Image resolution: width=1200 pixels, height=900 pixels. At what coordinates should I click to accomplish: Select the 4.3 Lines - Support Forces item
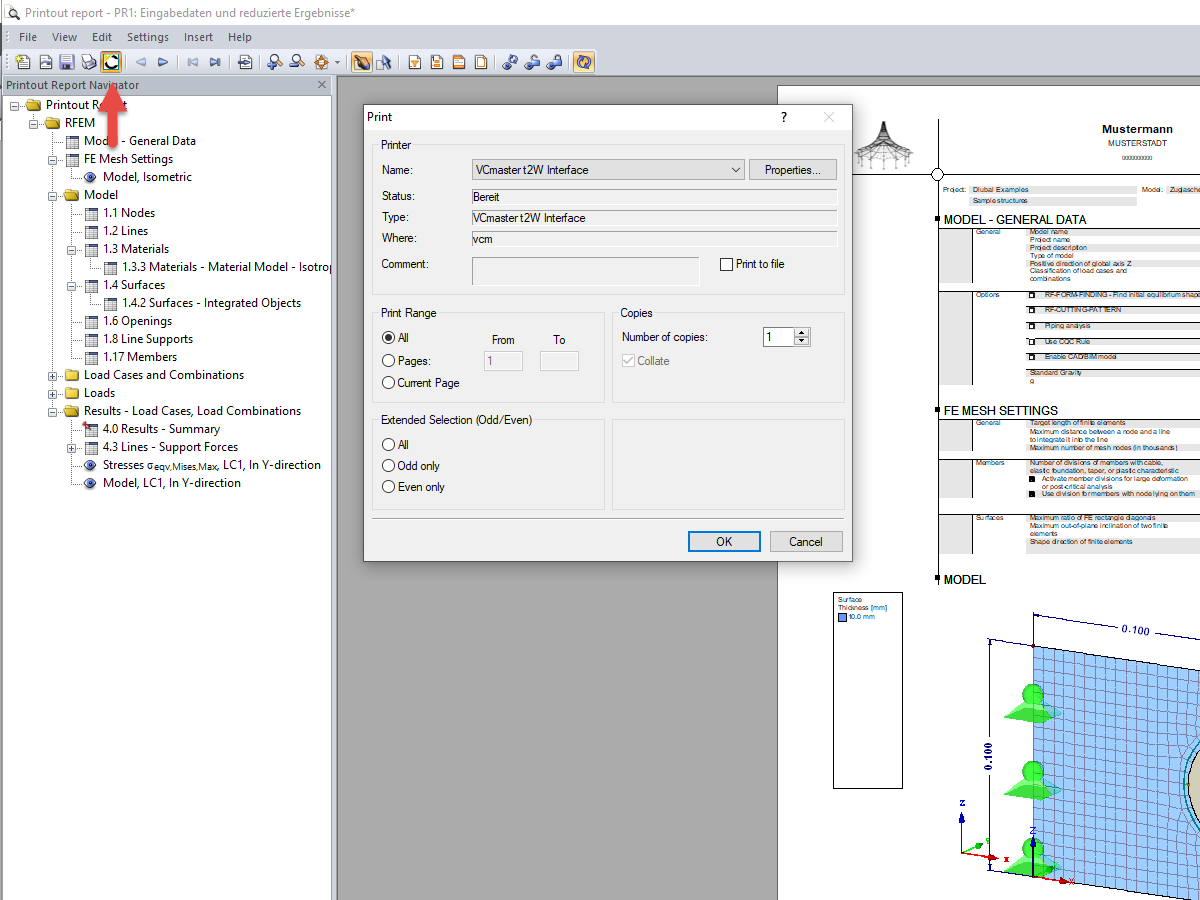[170, 447]
